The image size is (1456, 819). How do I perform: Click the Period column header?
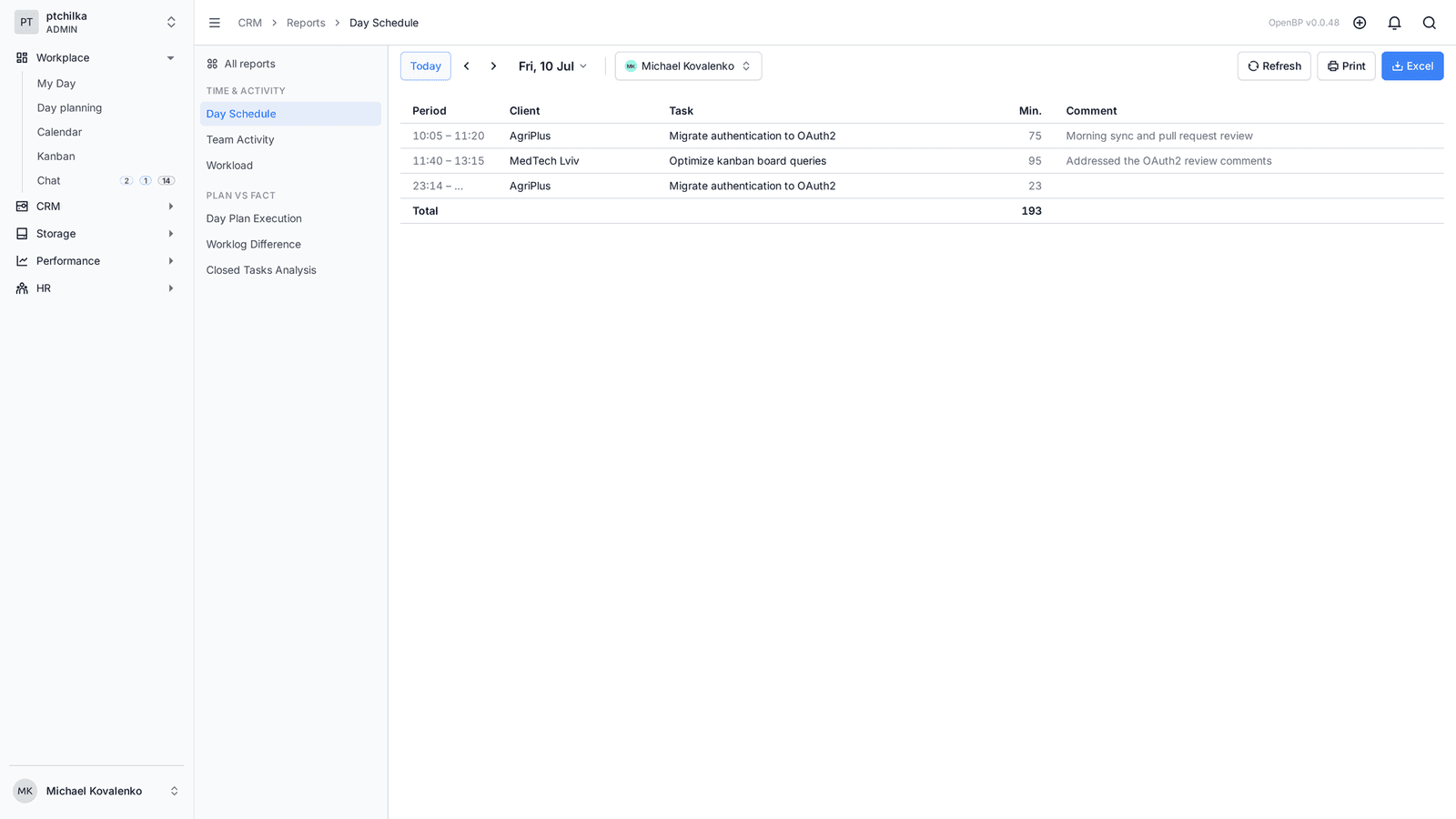coord(430,111)
